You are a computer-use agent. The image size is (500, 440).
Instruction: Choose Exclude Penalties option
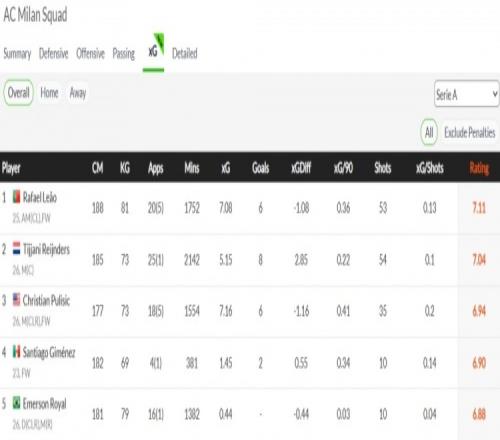coord(469,132)
